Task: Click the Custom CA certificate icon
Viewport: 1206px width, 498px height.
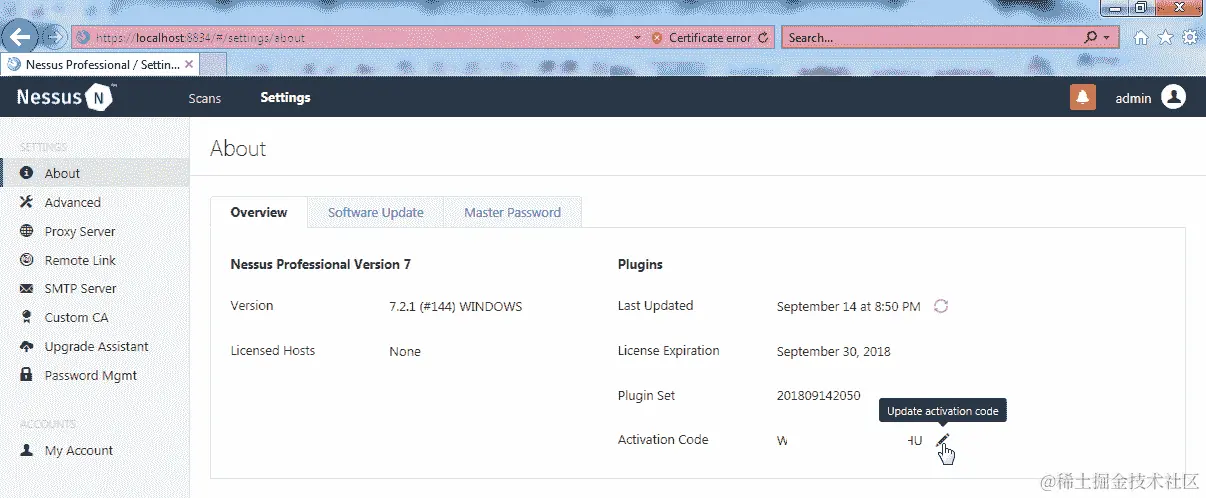Action: point(27,317)
